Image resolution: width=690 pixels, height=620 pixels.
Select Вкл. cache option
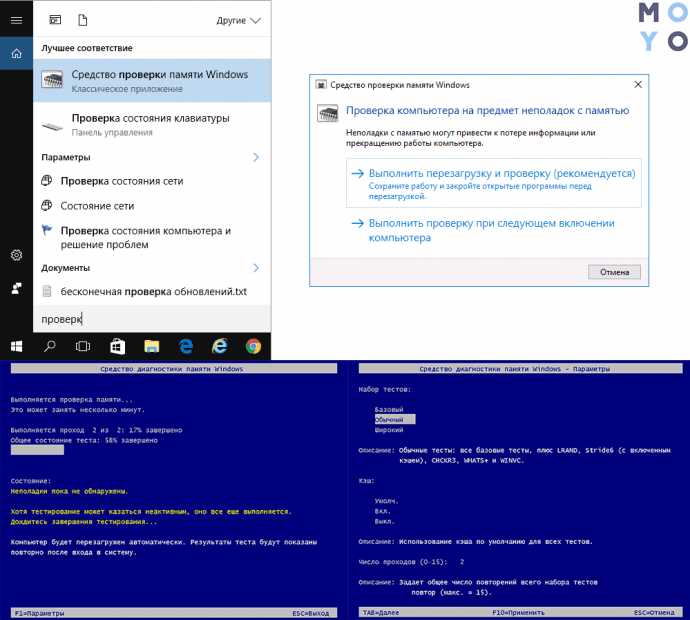[382, 511]
